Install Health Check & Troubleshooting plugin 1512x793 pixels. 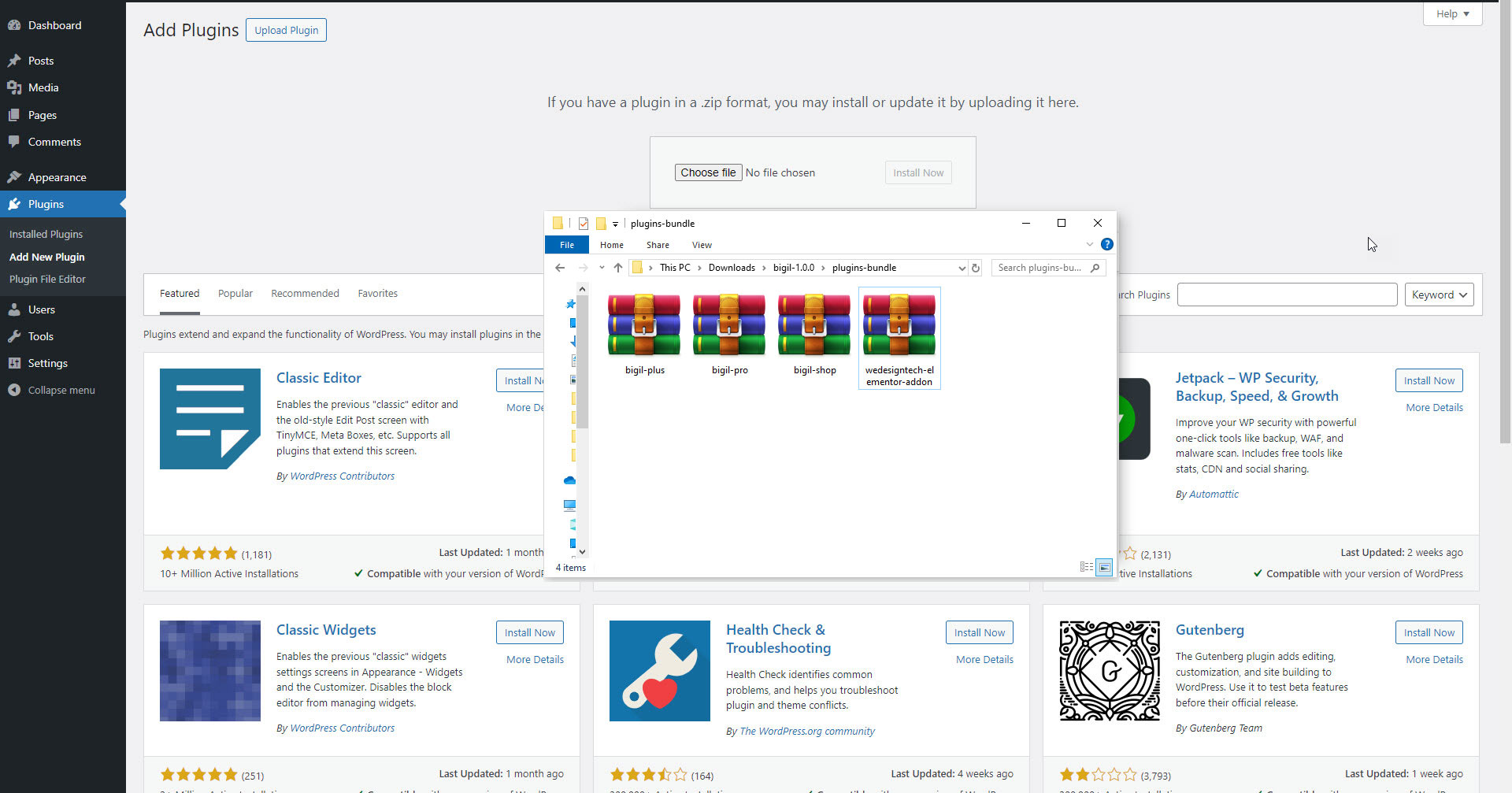coord(980,632)
